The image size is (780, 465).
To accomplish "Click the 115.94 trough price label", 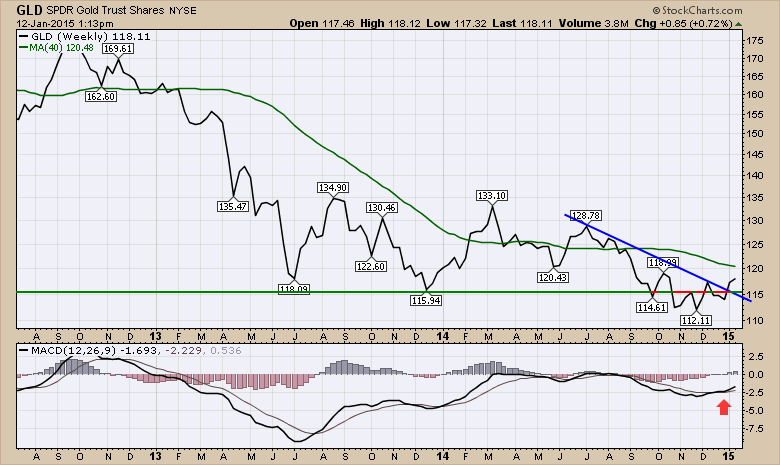I will pyautogui.click(x=426, y=300).
